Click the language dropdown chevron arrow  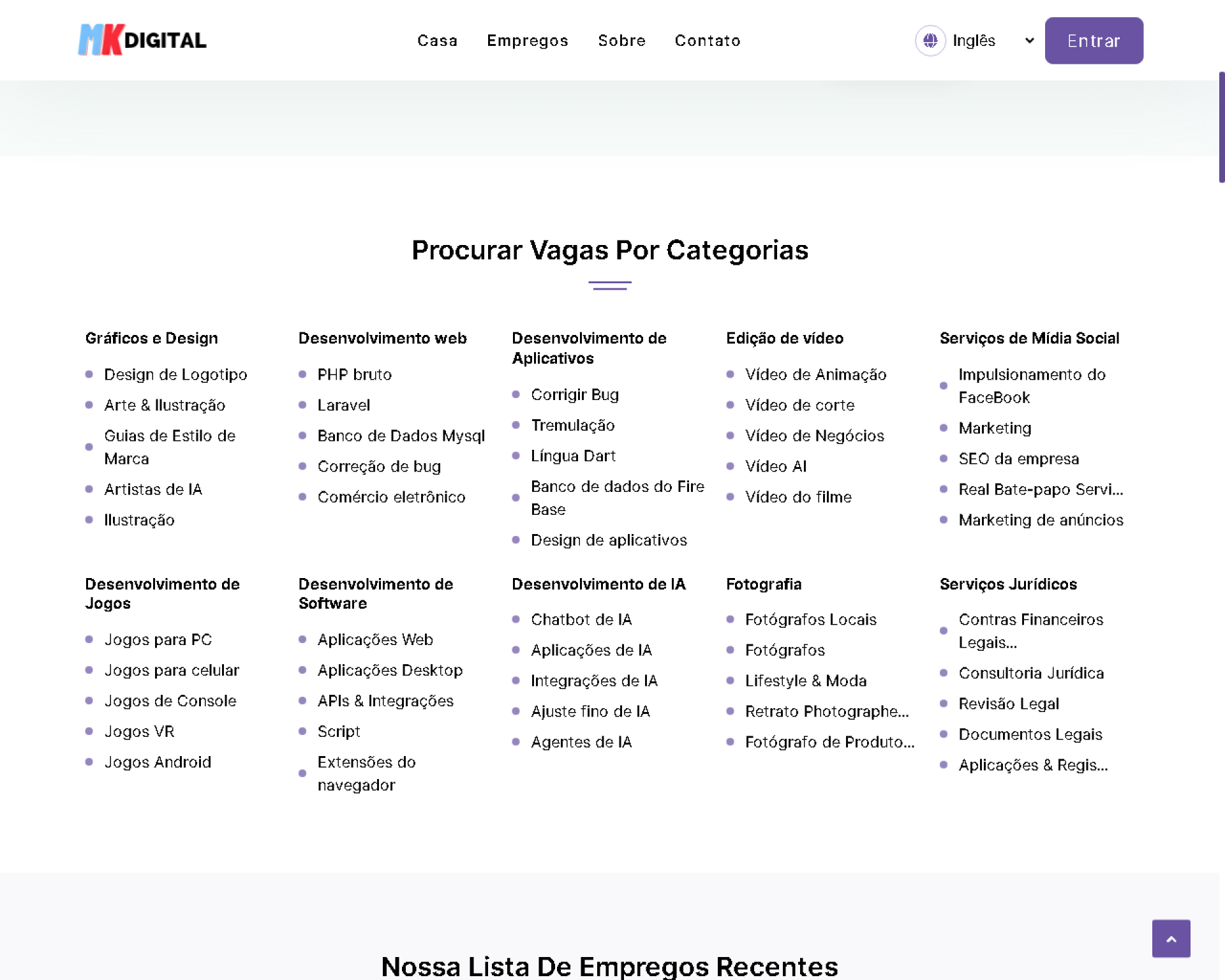tap(1028, 41)
